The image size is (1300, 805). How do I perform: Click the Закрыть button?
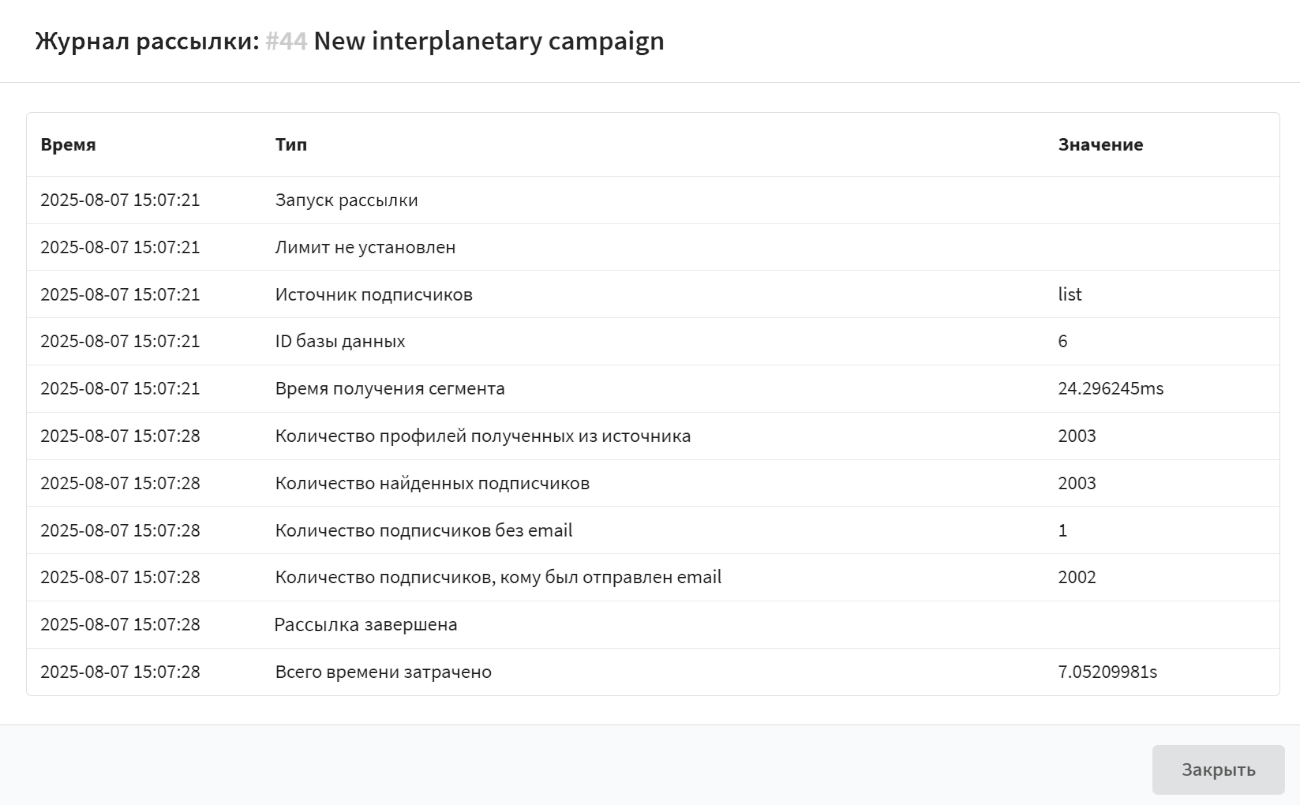(1218, 770)
